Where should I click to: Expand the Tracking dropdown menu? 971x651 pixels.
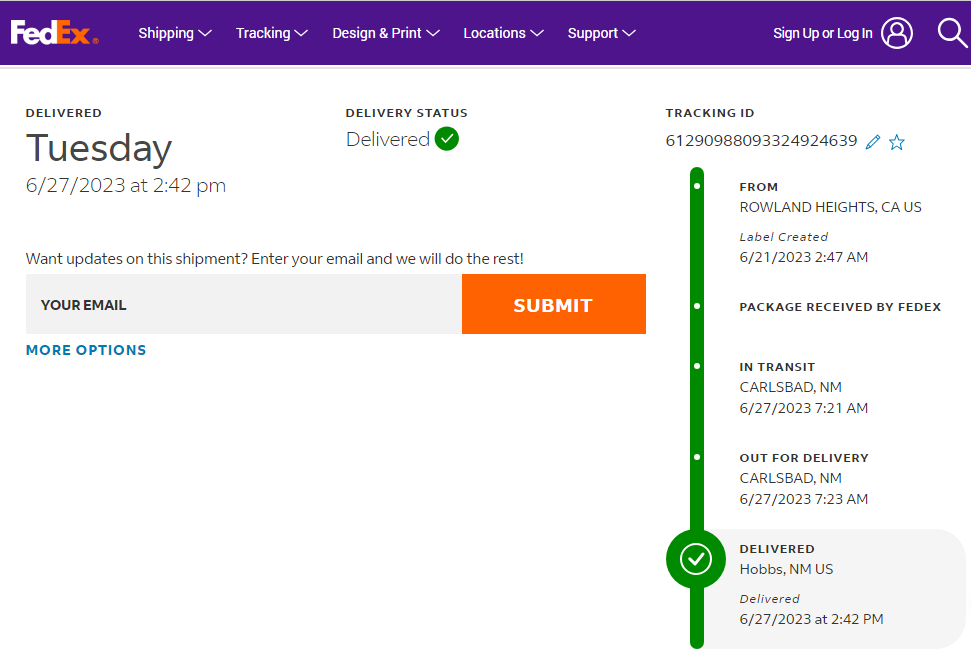272,33
